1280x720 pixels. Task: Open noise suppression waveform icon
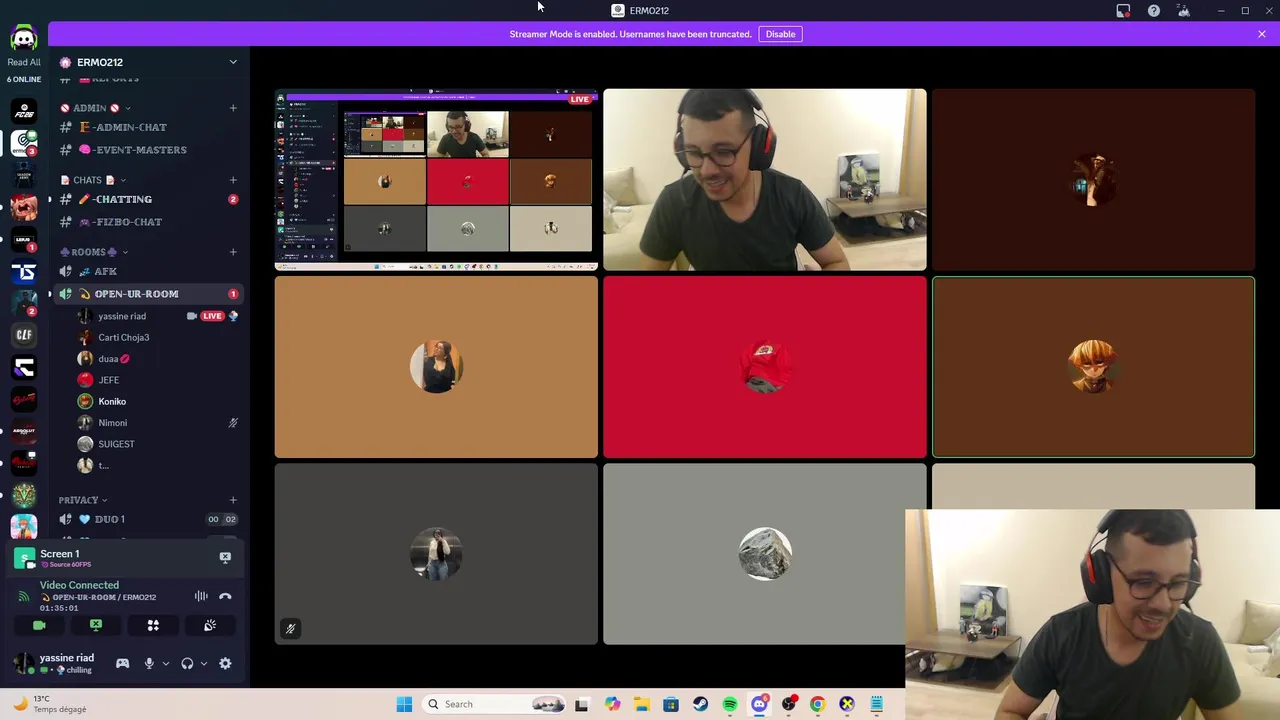[x=201, y=596]
